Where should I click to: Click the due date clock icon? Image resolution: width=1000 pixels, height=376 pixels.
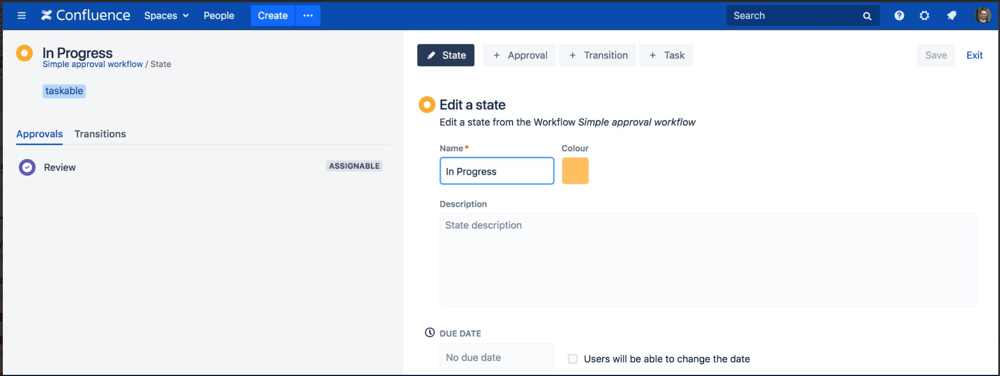[x=430, y=333]
